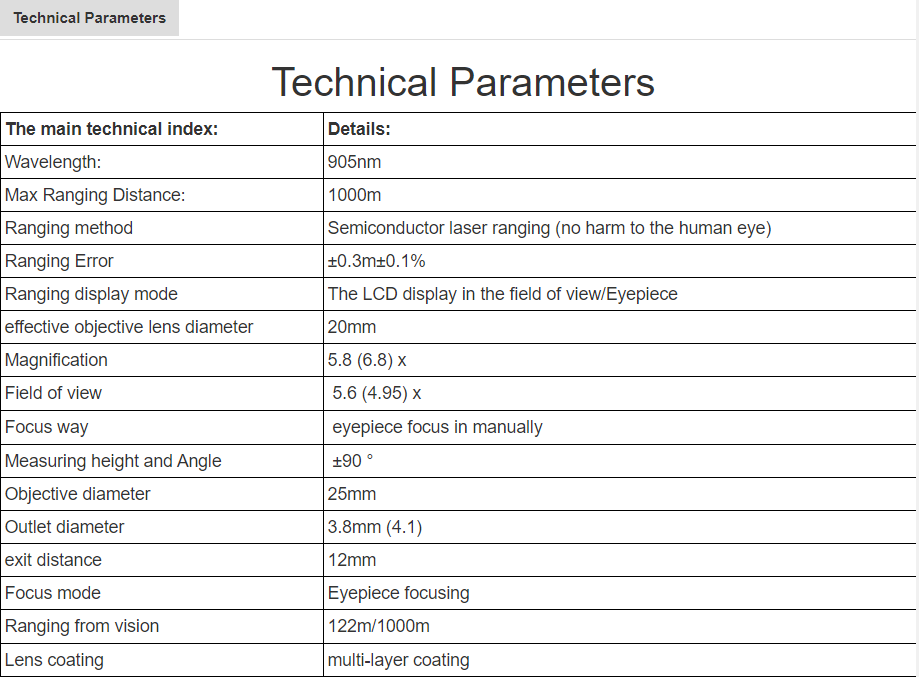Select the 'Details:' header cell
Viewport: 919px width, 677px height.
click(620, 129)
